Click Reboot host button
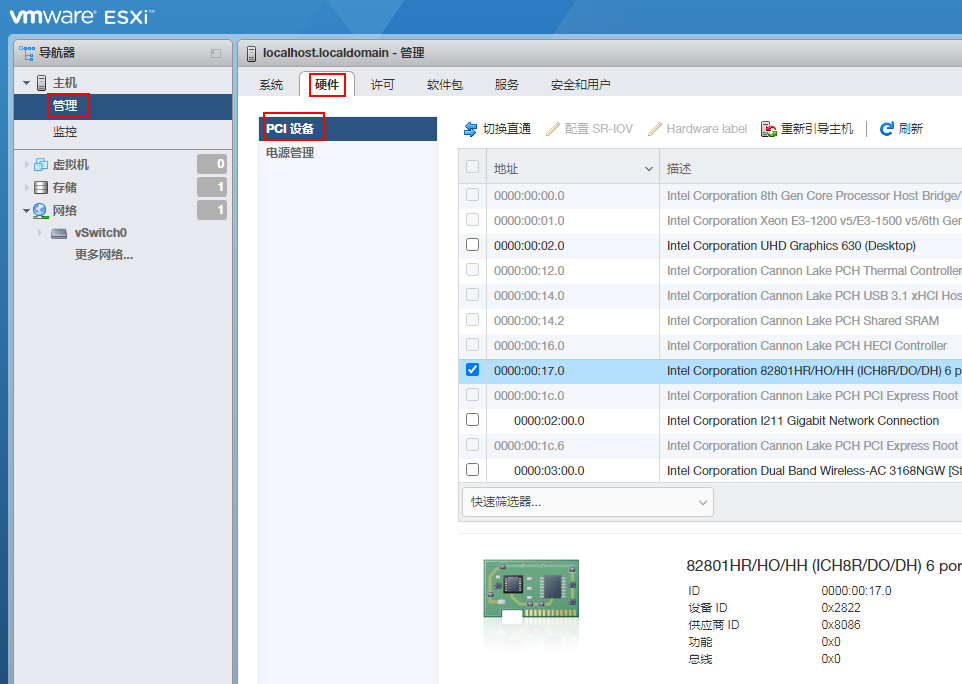962x684 pixels. pyautogui.click(x=807, y=129)
